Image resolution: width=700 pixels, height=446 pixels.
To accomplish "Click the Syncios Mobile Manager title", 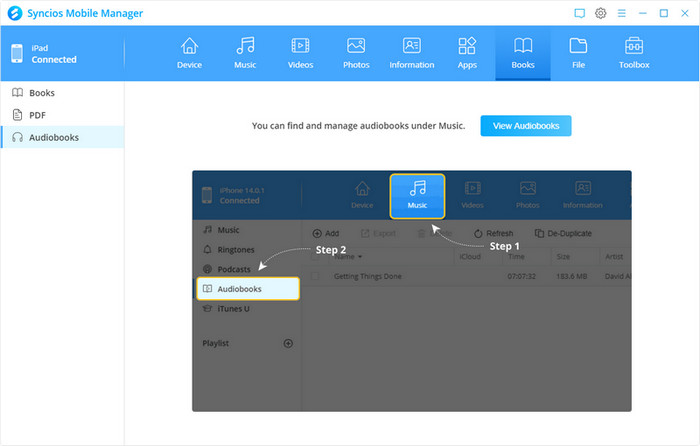I will point(85,13).
